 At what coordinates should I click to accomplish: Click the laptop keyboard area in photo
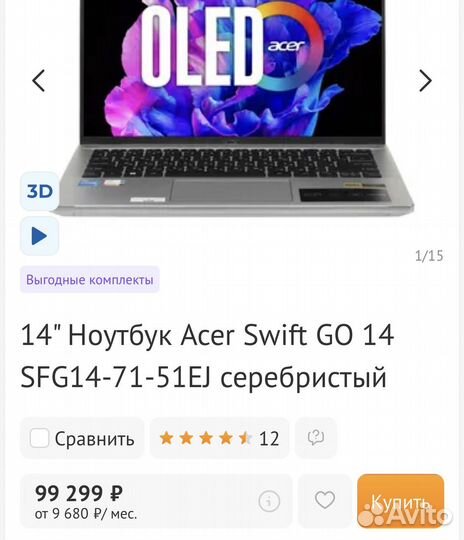231,164
